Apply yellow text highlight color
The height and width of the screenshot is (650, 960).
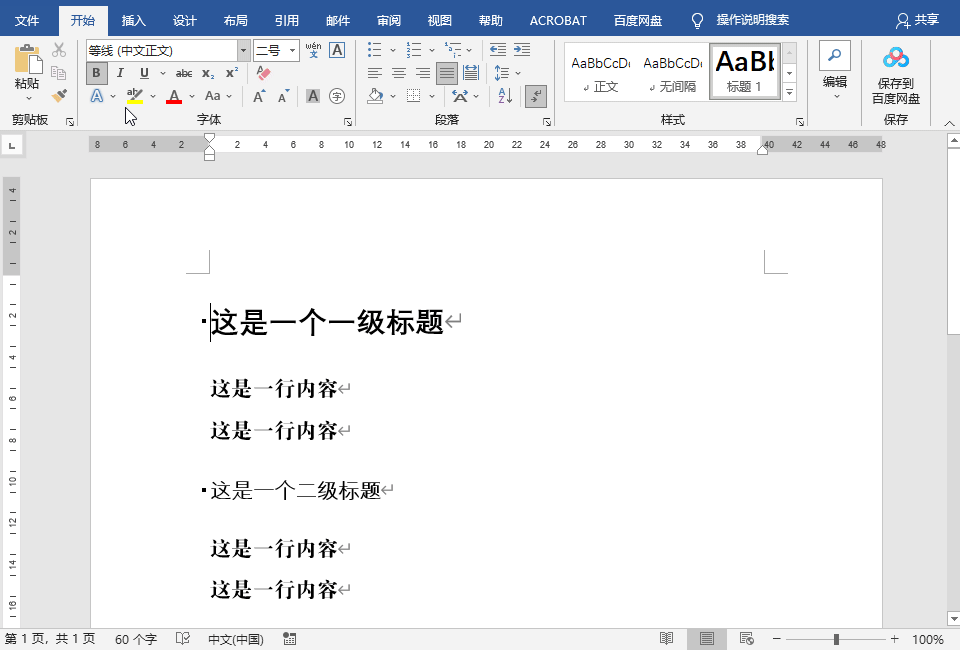click(136, 96)
